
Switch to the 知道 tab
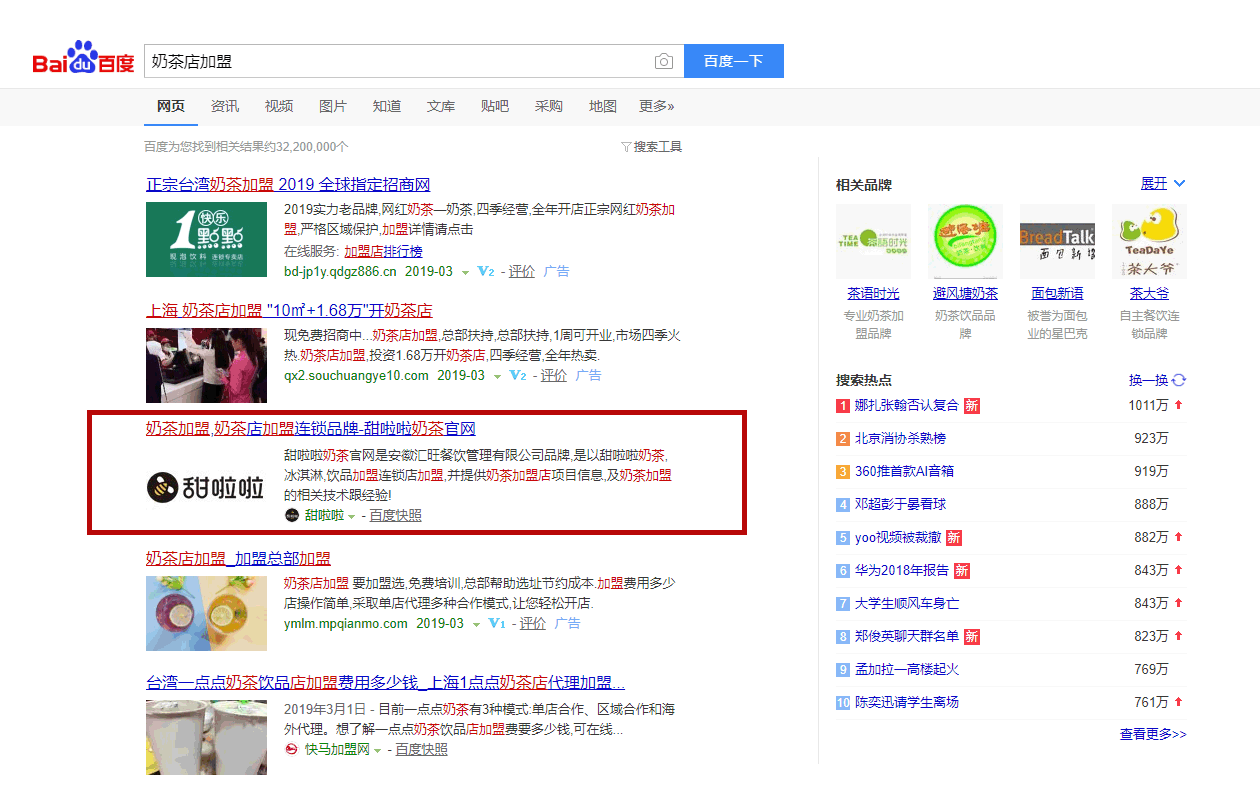click(x=387, y=106)
